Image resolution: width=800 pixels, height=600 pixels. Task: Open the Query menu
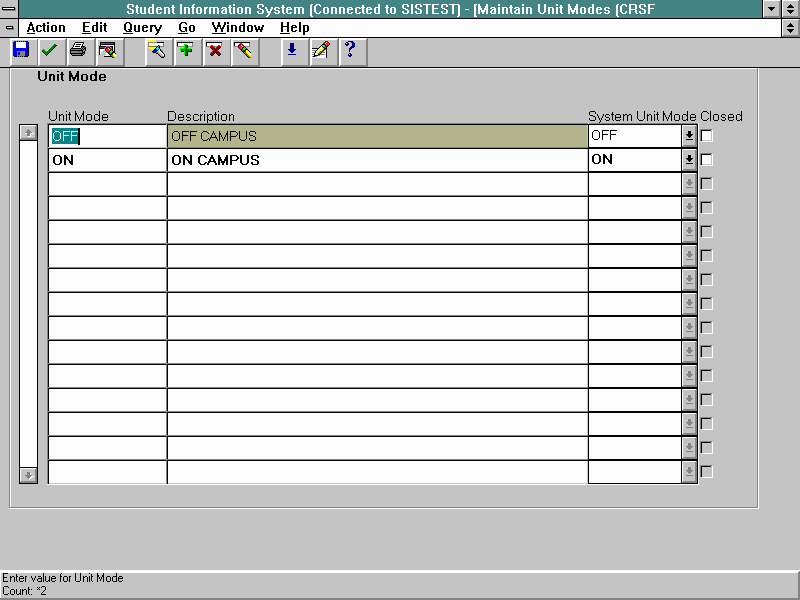[142, 28]
